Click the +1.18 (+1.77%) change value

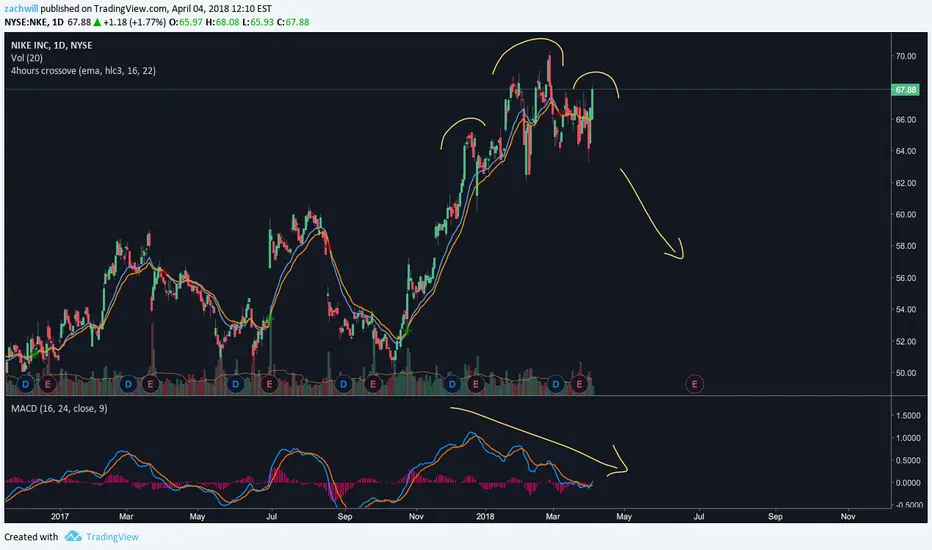click(134, 22)
